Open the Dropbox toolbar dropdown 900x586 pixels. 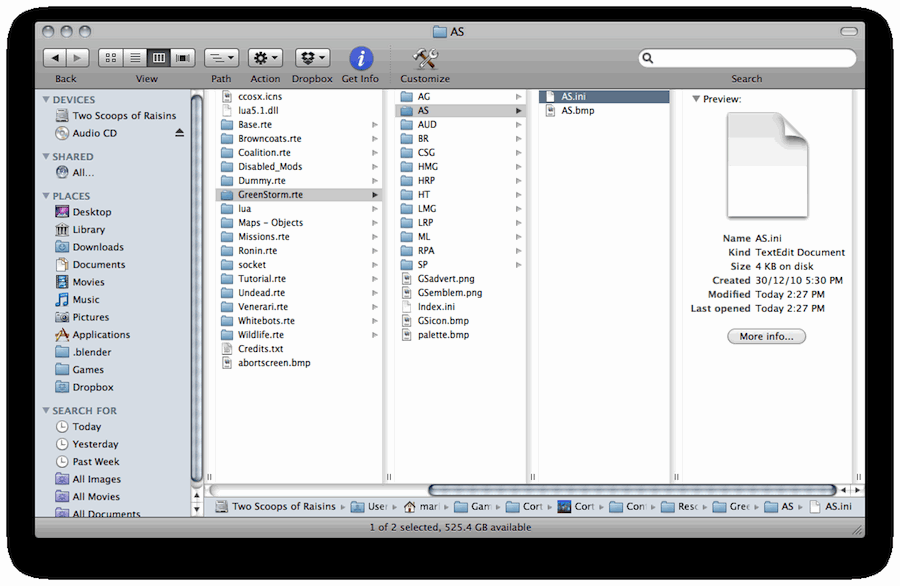click(x=312, y=59)
